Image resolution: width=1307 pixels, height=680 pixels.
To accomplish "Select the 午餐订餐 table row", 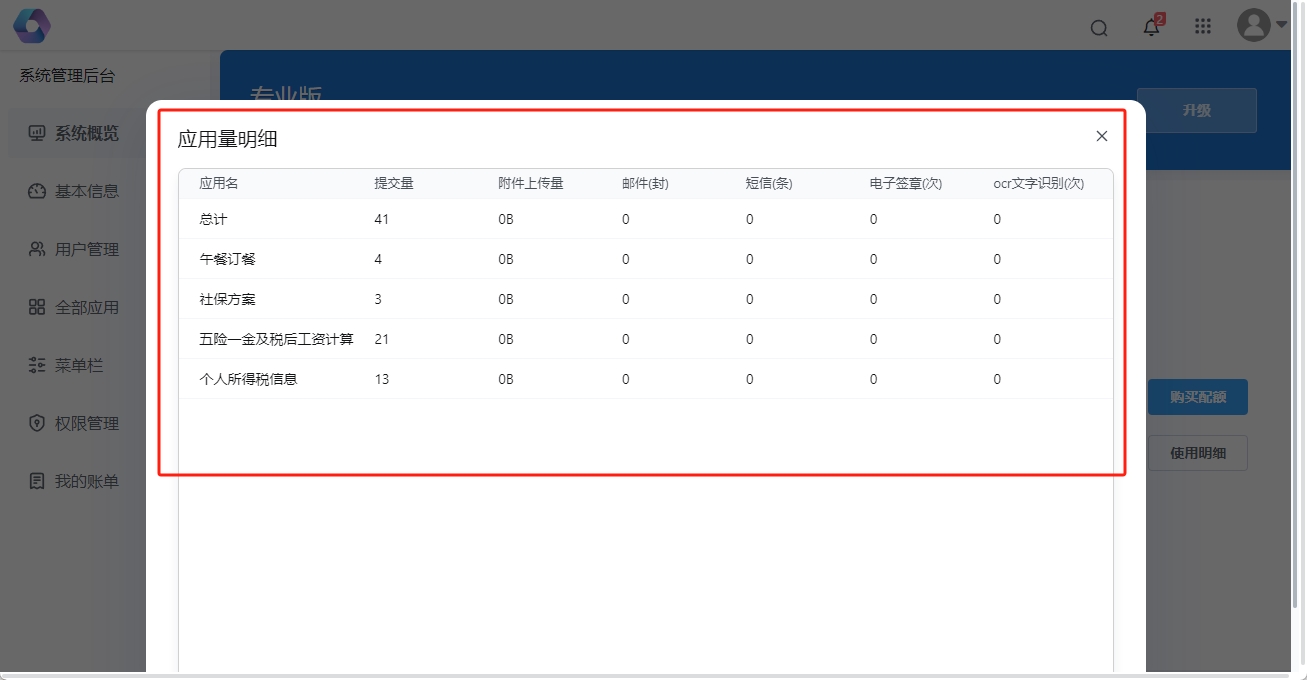I will (645, 259).
